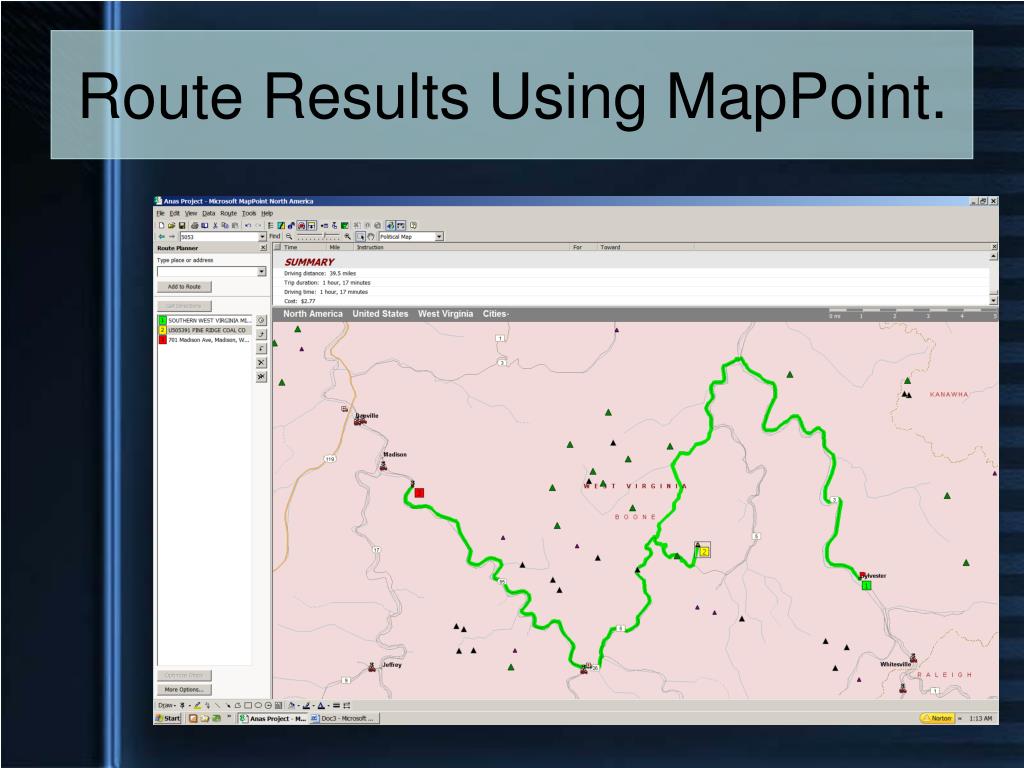Open the Help menu
The image size is (1024, 768).
point(266,213)
